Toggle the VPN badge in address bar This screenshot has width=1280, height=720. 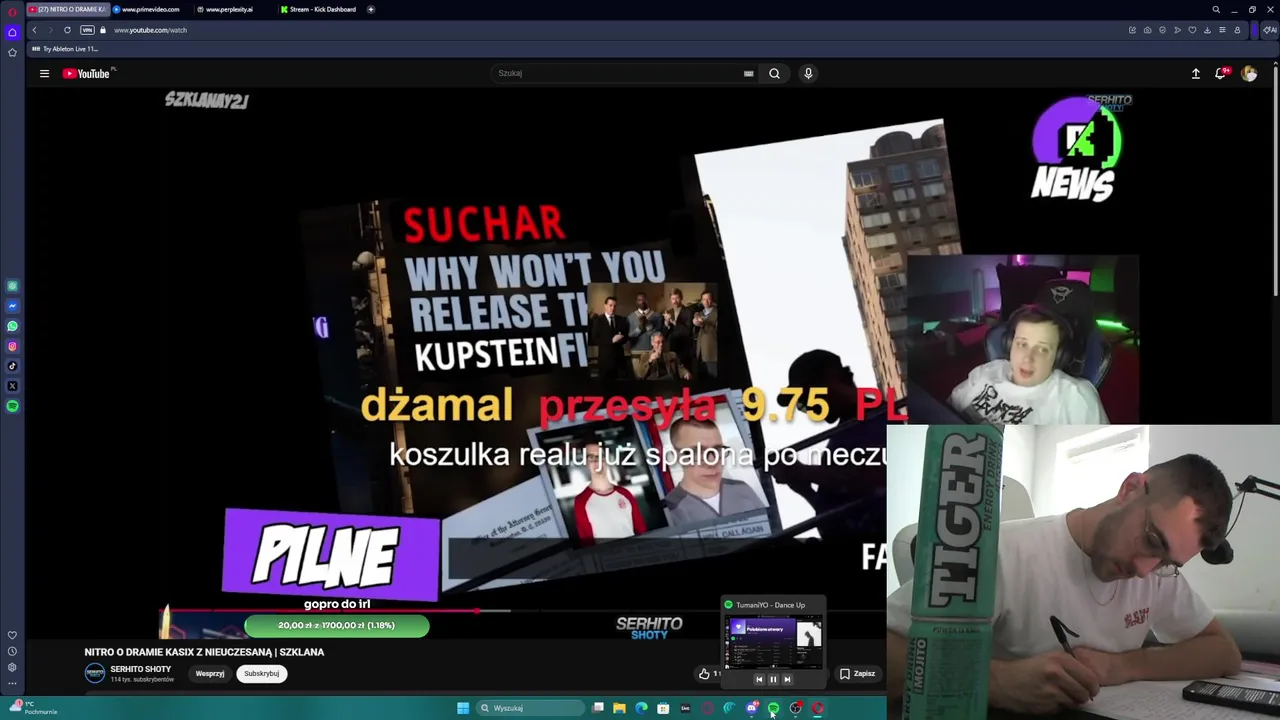(x=87, y=30)
